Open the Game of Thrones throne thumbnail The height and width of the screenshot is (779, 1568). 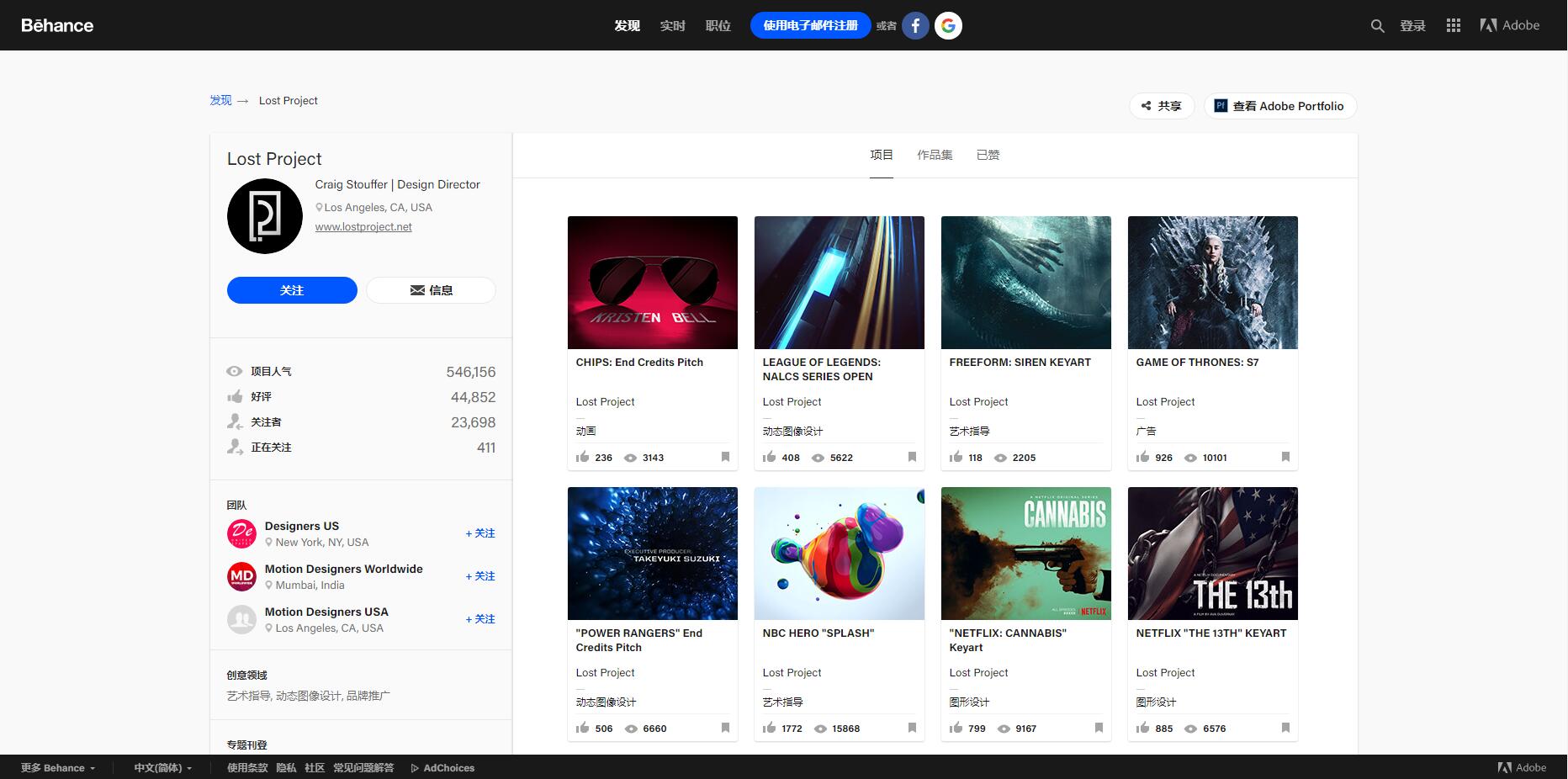[1213, 283]
